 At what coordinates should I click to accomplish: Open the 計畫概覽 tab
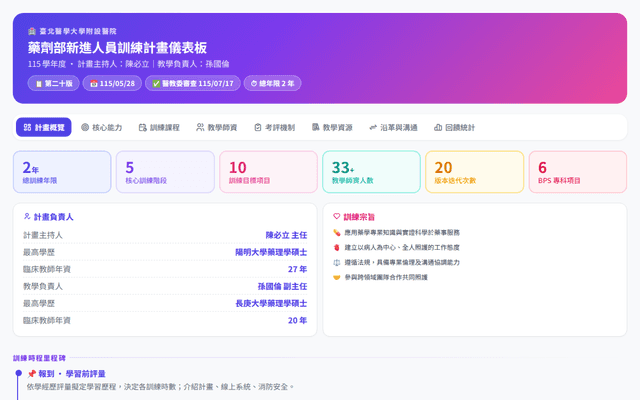pyautogui.click(x=44, y=127)
